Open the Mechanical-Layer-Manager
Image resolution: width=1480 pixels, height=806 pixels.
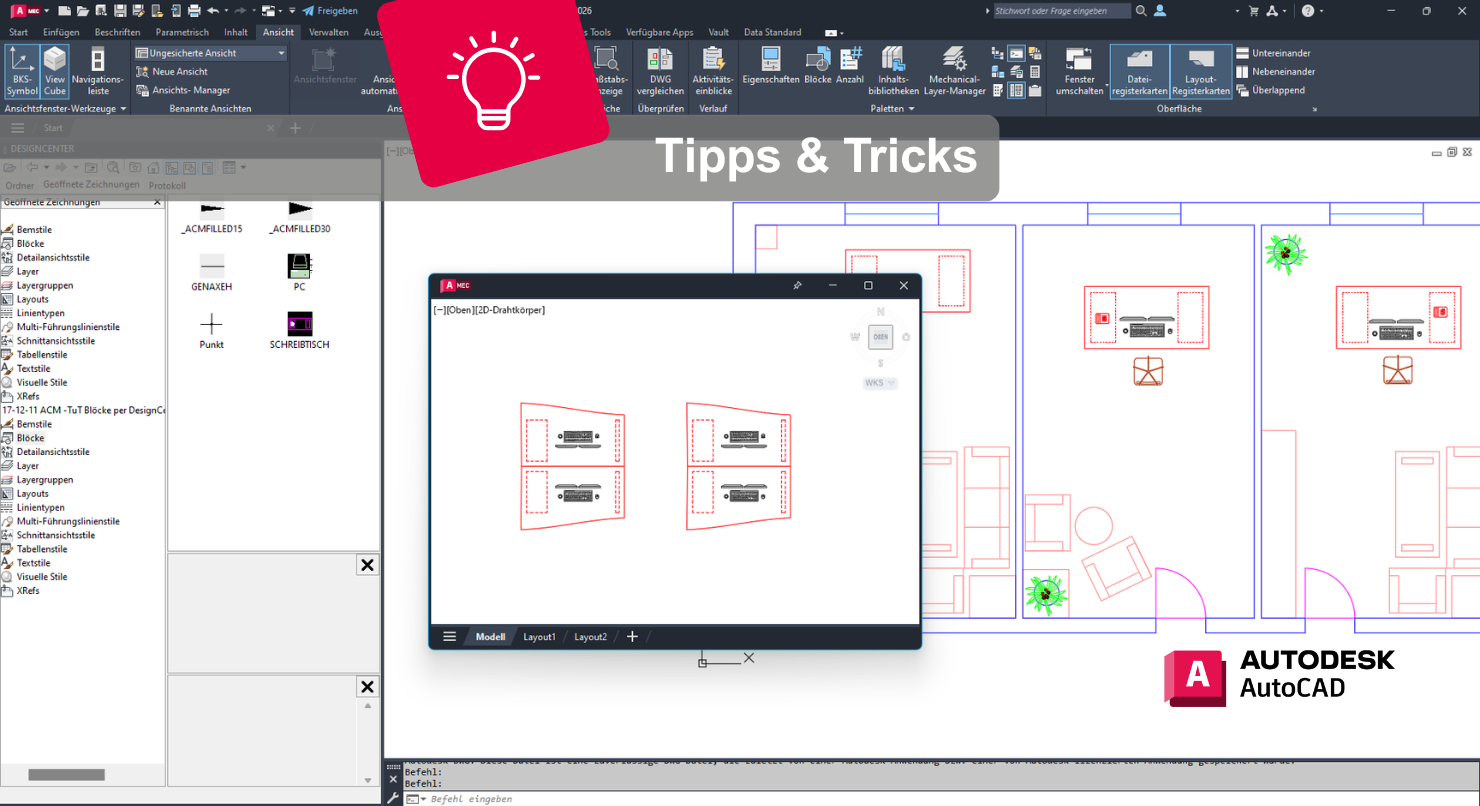pyautogui.click(x=957, y=71)
